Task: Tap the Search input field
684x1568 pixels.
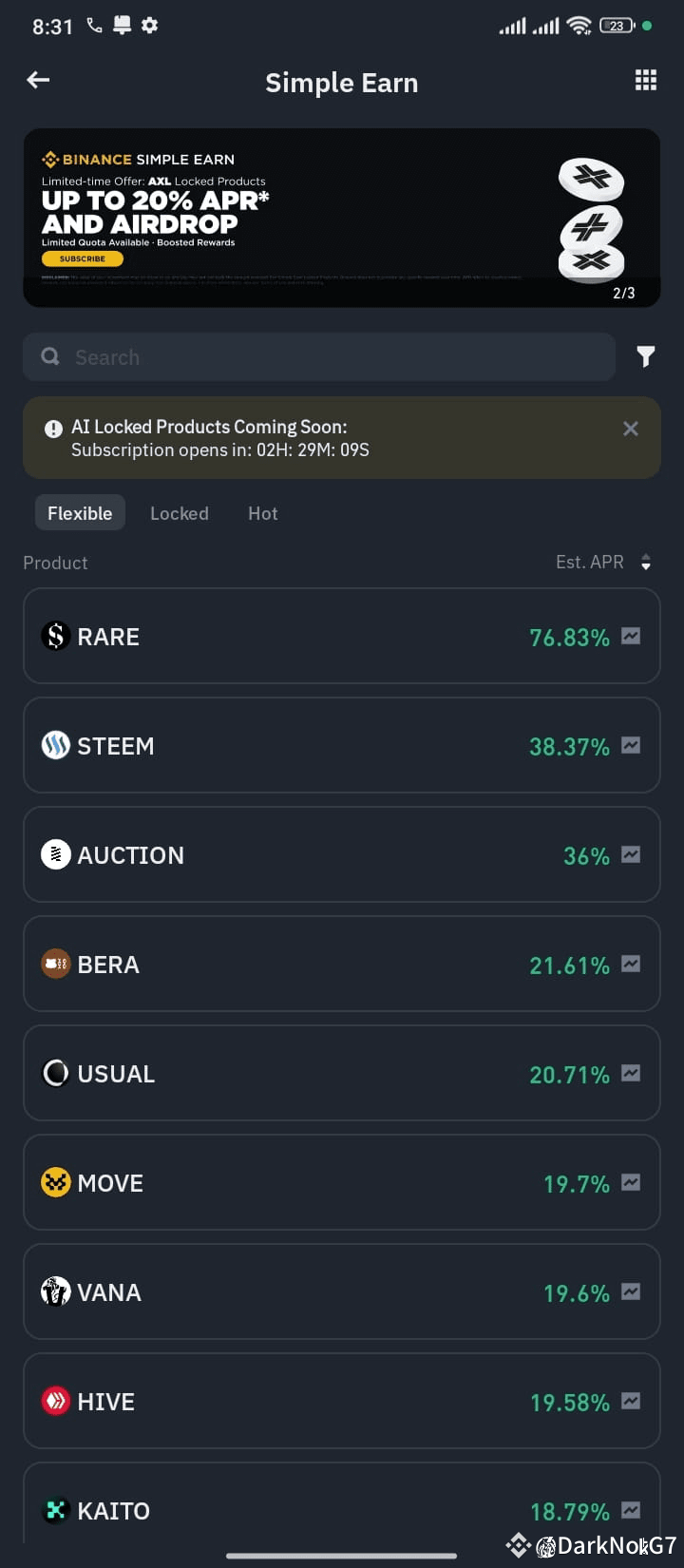Action: click(319, 357)
